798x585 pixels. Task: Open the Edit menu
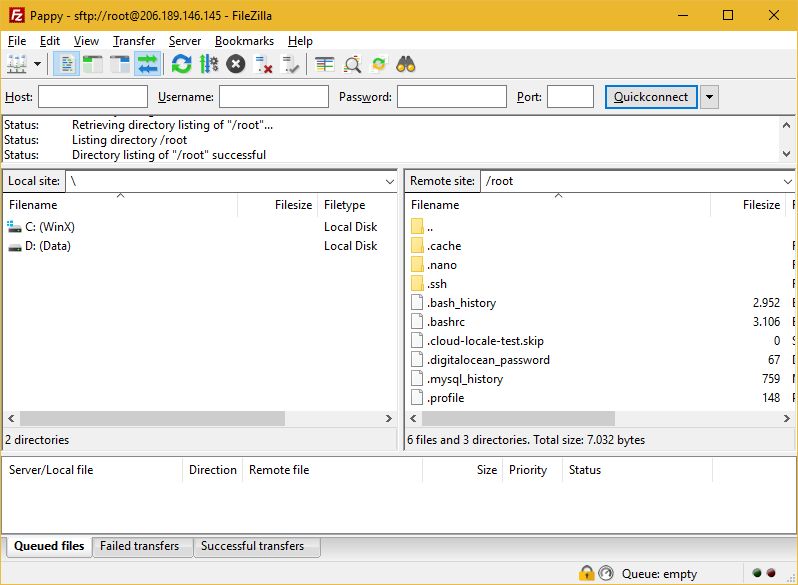pyautogui.click(x=50, y=41)
